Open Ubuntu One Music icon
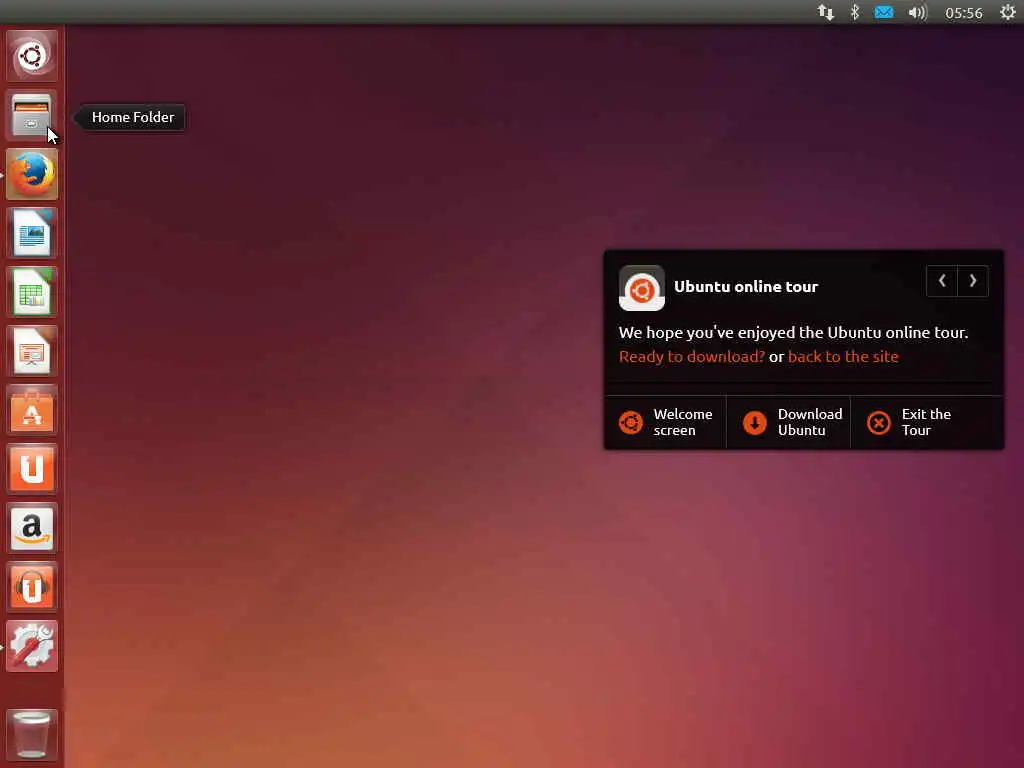 31,587
